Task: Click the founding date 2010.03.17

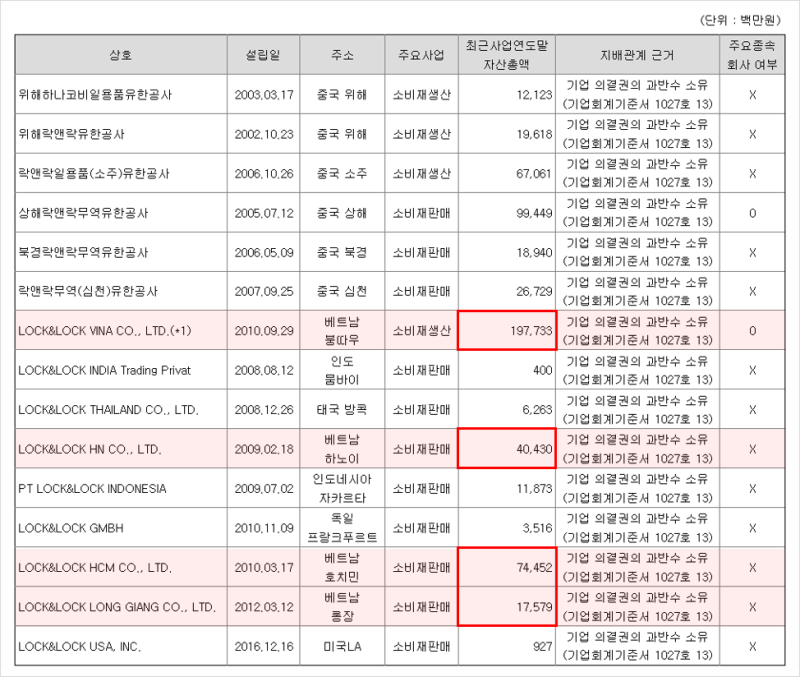Action: 264,568
